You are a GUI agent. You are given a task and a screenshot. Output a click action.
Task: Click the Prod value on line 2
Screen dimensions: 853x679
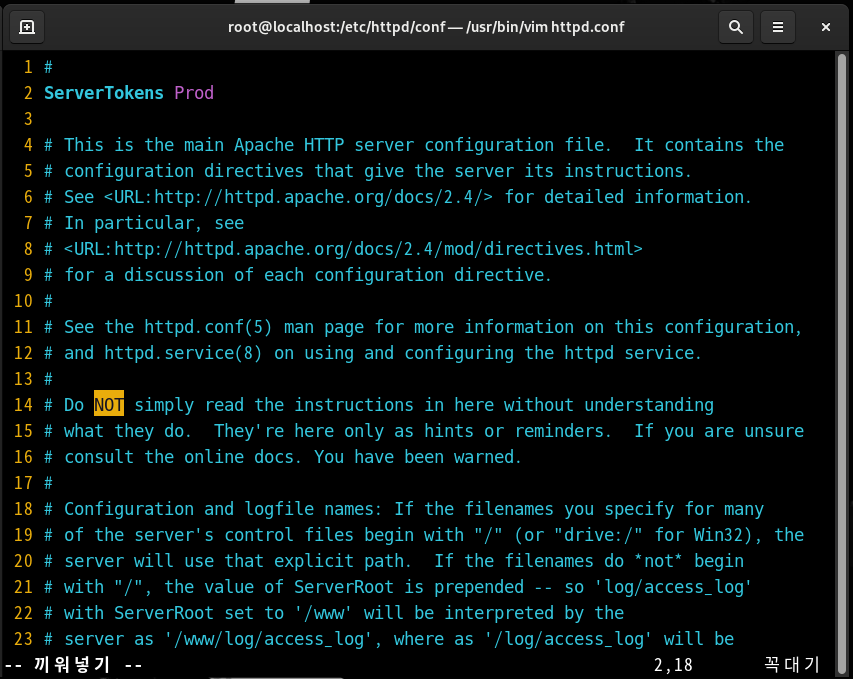point(194,93)
